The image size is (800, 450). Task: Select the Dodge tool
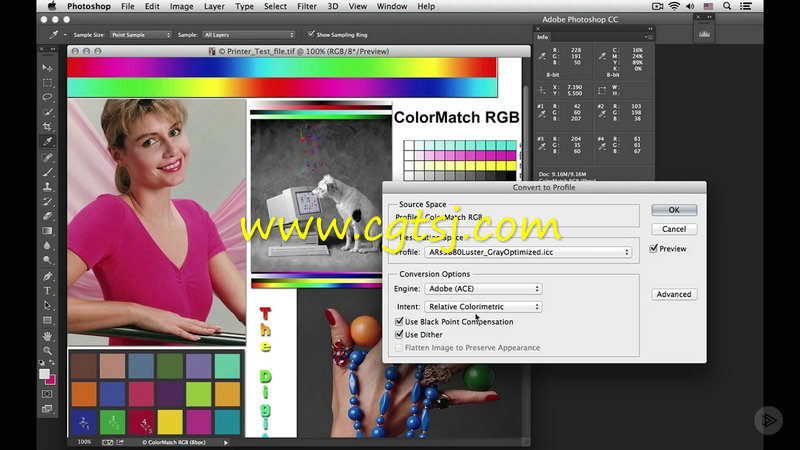(x=47, y=261)
